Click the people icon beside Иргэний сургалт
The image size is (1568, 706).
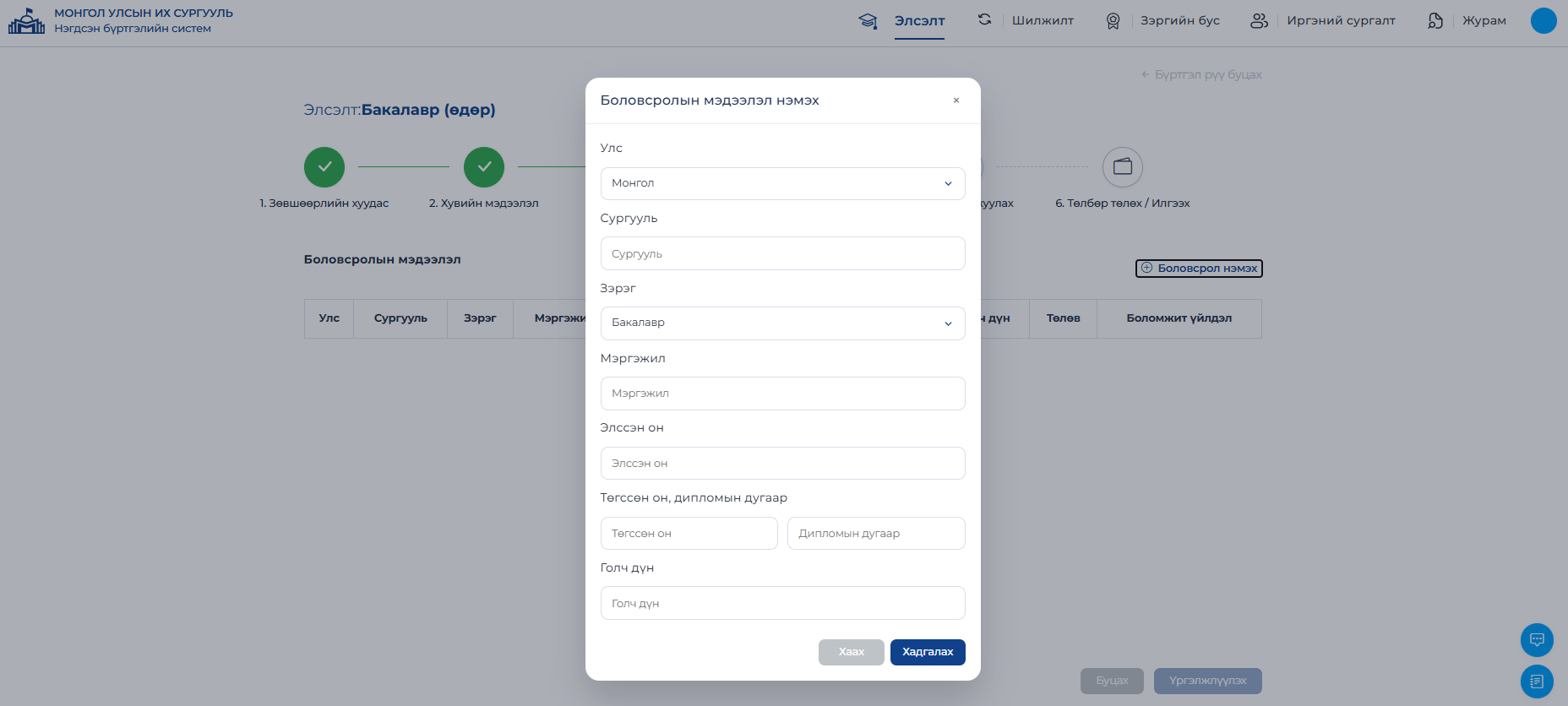click(x=1259, y=20)
